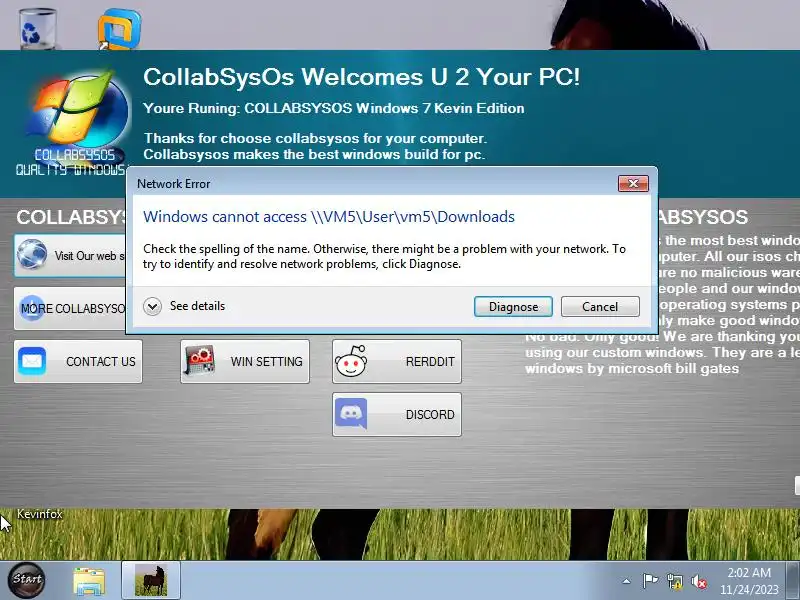800x600 pixels.
Task: Cancel the Network Error dialog
Action: [x=600, y=307]
